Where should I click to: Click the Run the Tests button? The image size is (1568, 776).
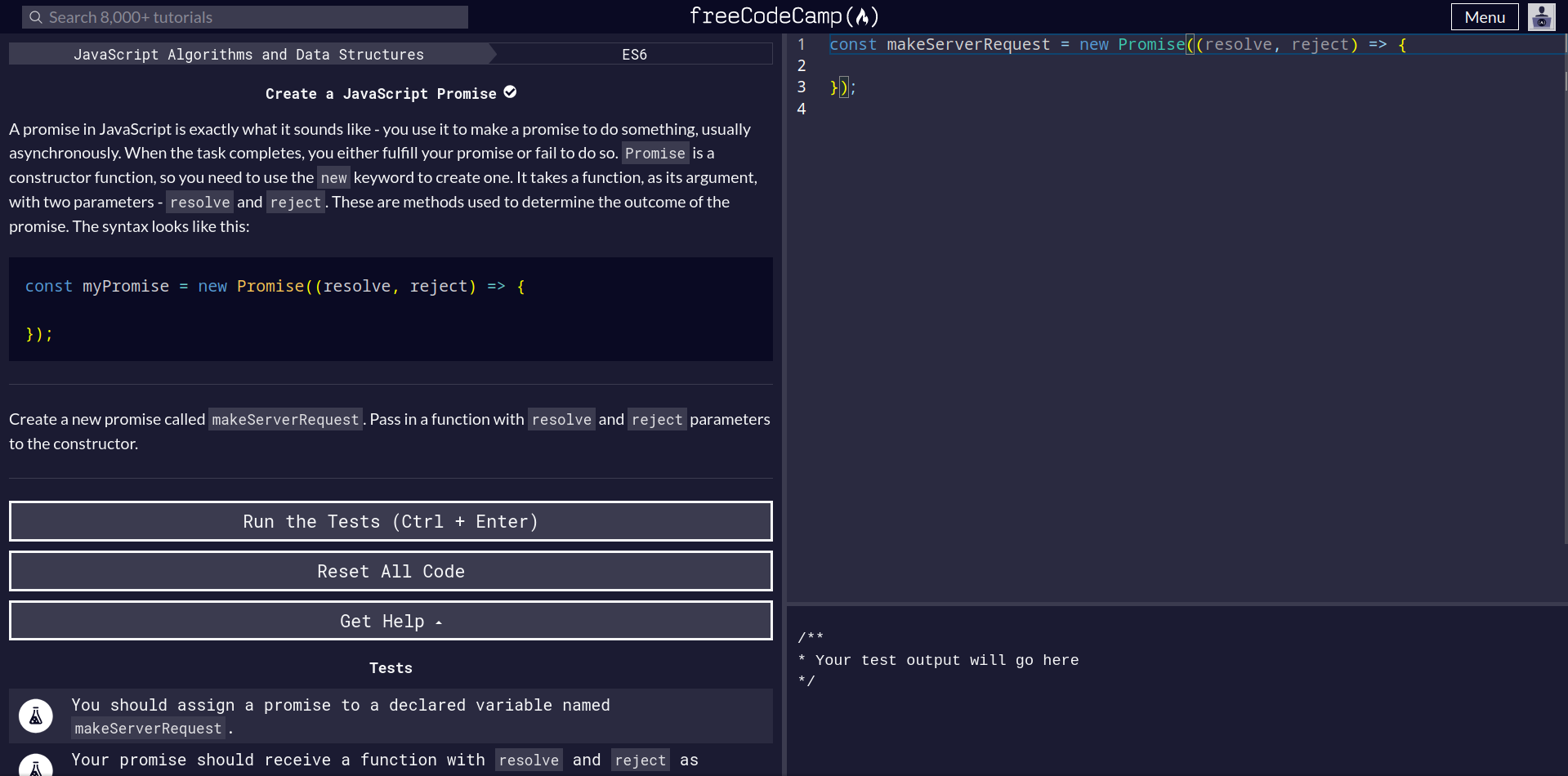tap(390, 520)
